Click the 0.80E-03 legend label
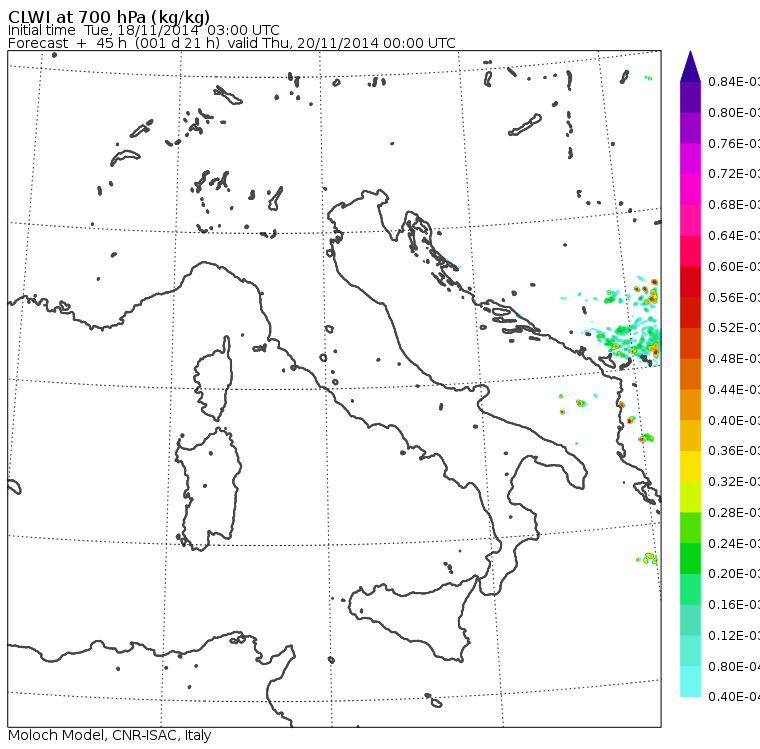The height and width of the screenshot is (749, 760). click(x=734, y=112)
